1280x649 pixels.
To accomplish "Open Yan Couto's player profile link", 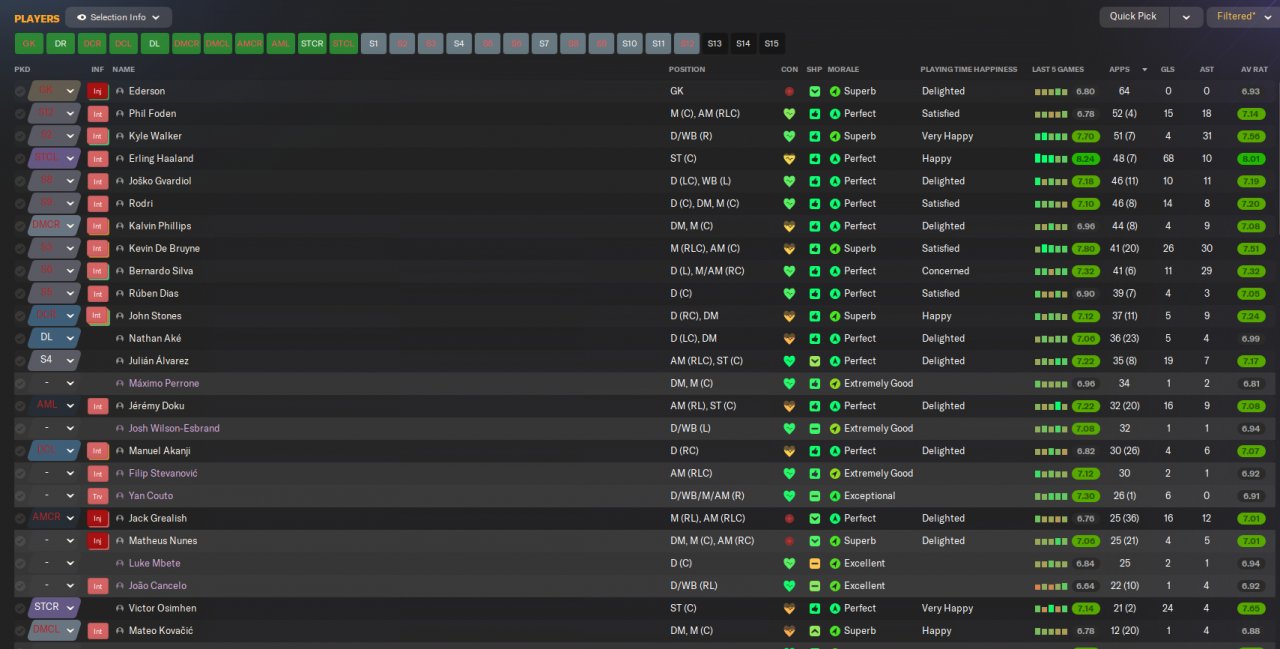I will [x=151, y=496].
